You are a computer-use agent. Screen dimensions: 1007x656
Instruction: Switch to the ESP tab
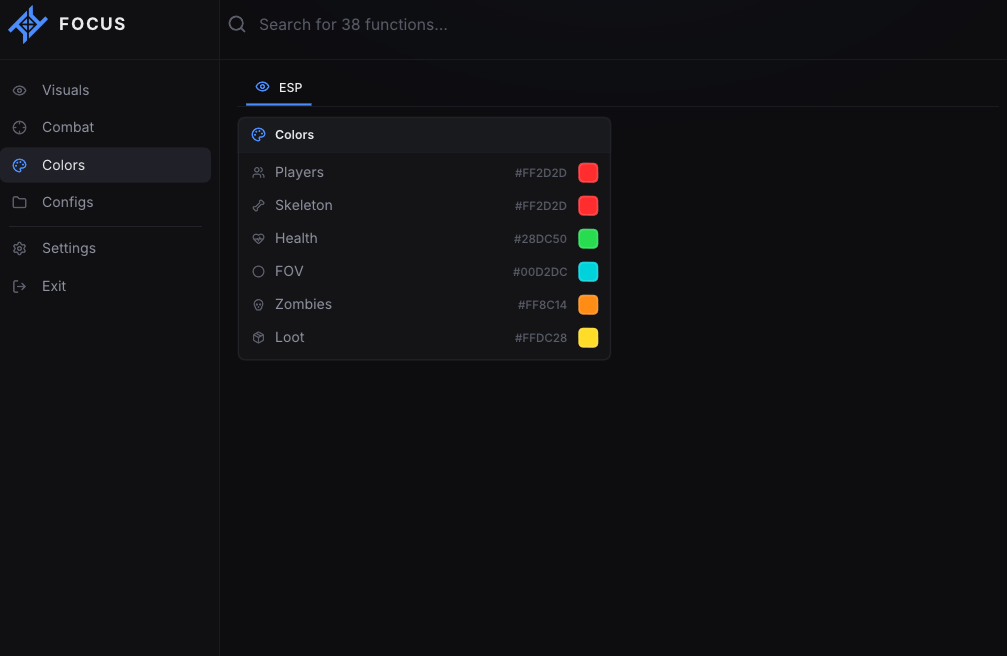279,88
